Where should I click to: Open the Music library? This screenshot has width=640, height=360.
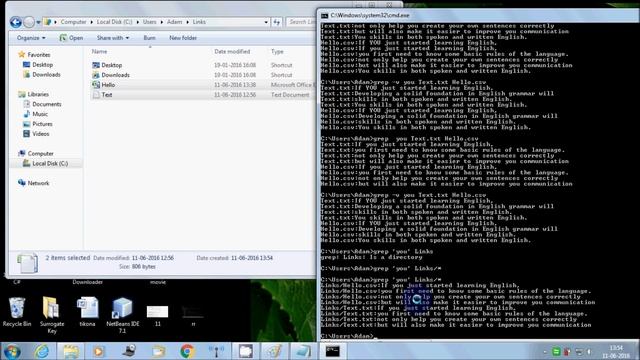[40, 114]
